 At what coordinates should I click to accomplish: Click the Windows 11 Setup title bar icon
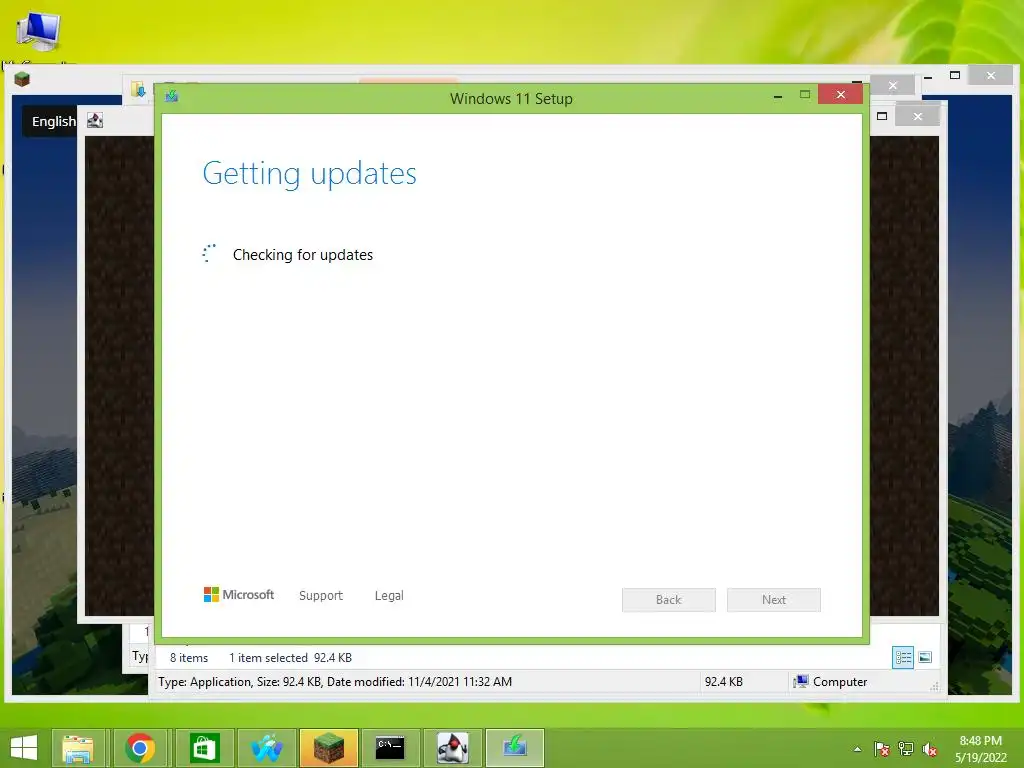172,97
